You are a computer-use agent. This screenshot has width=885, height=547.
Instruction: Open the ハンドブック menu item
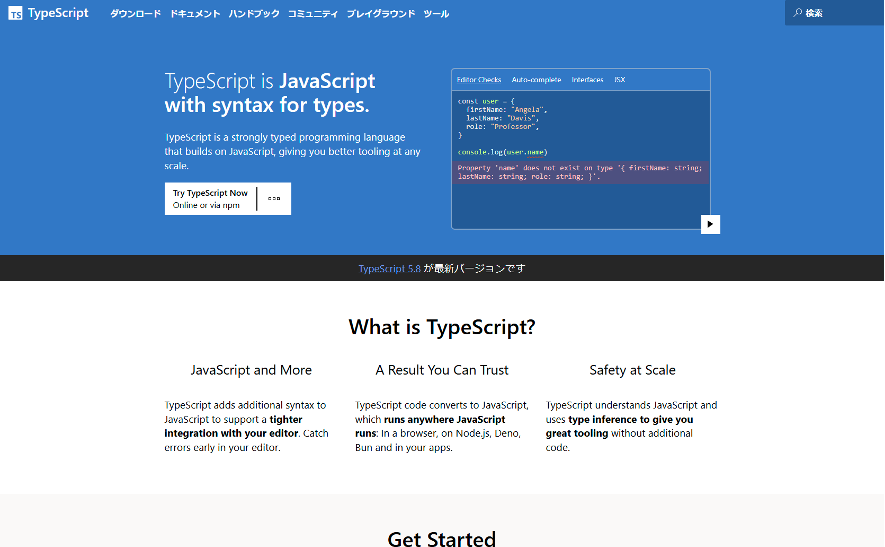tap(254, 14)
